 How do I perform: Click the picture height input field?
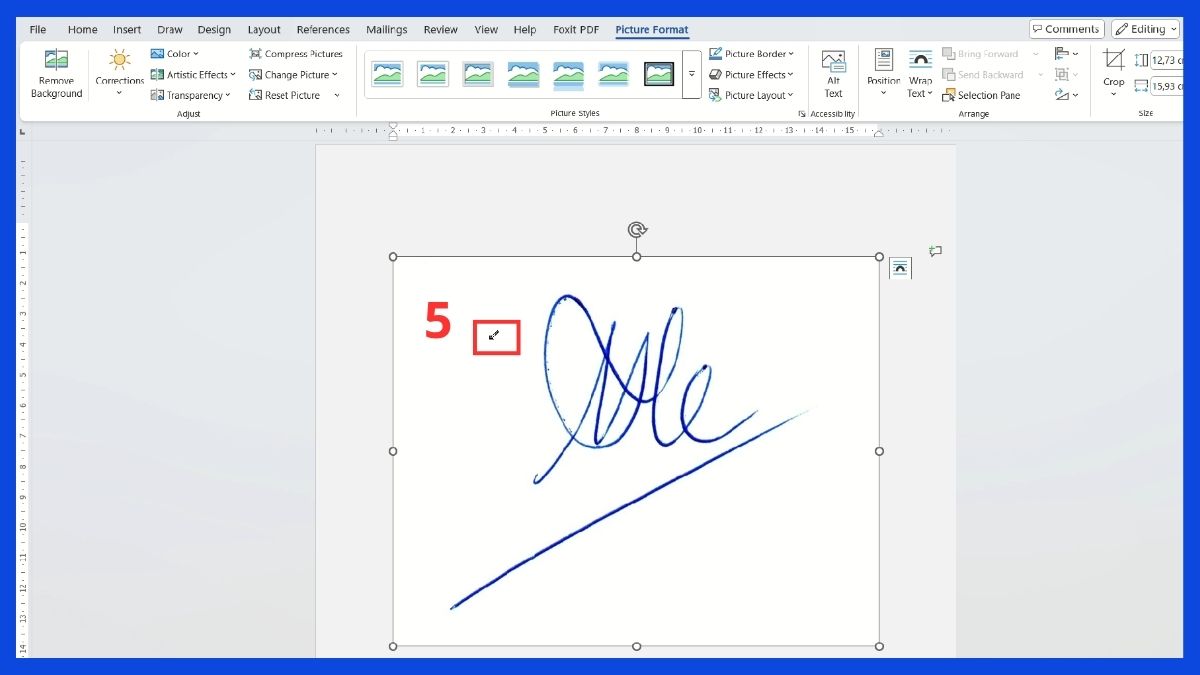[1165, 60]
